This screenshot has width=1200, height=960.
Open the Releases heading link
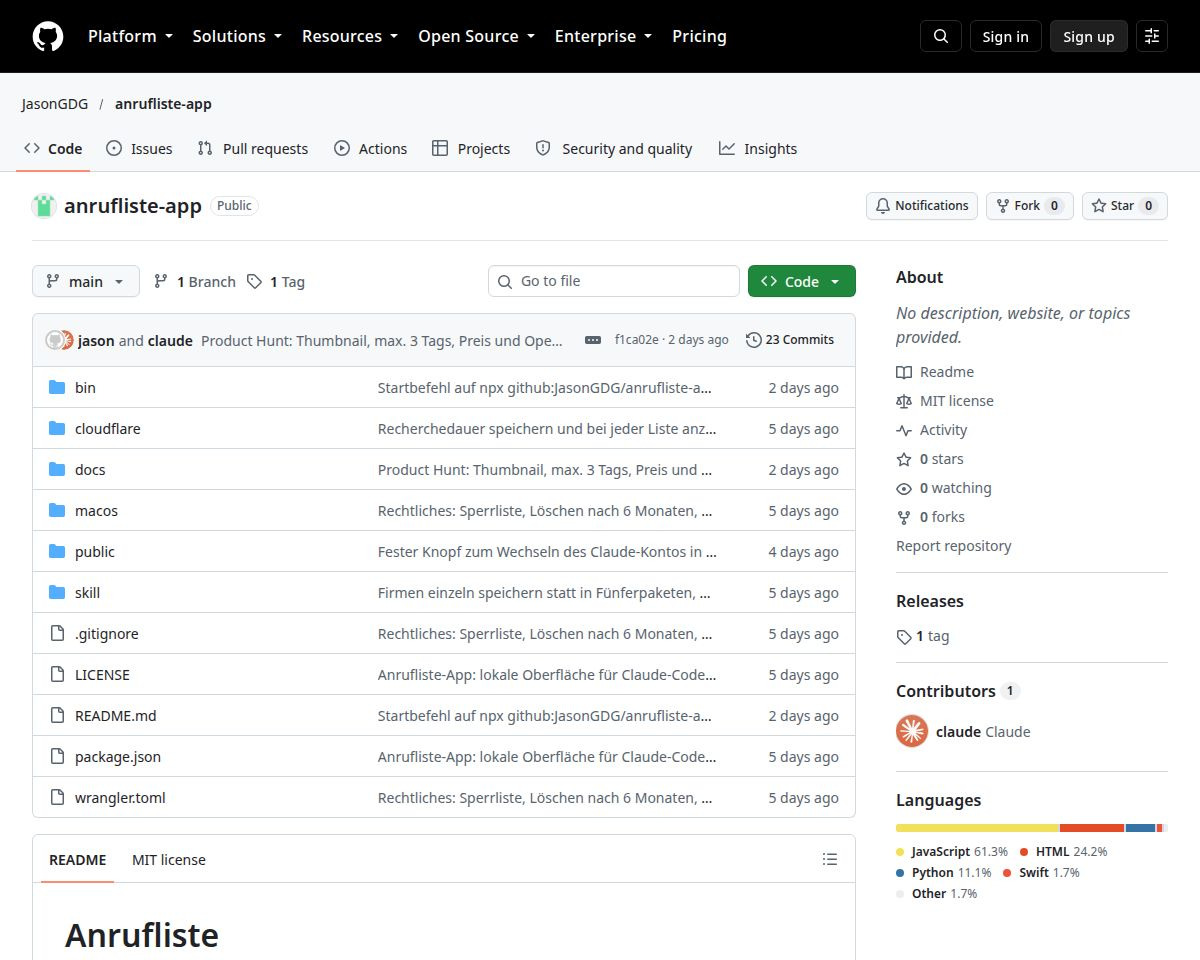click(930, 601)
